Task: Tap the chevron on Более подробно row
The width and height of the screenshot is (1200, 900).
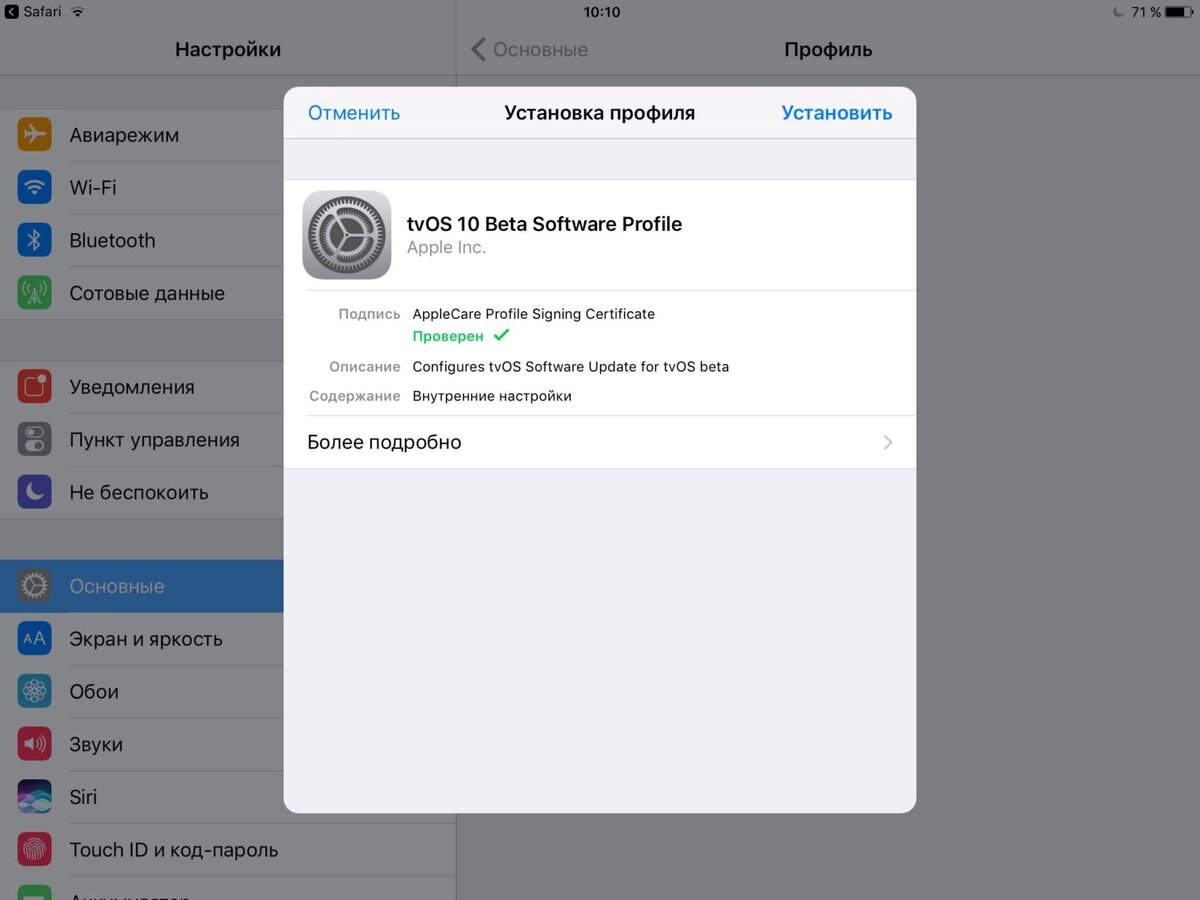Action: tap(888, 442)
